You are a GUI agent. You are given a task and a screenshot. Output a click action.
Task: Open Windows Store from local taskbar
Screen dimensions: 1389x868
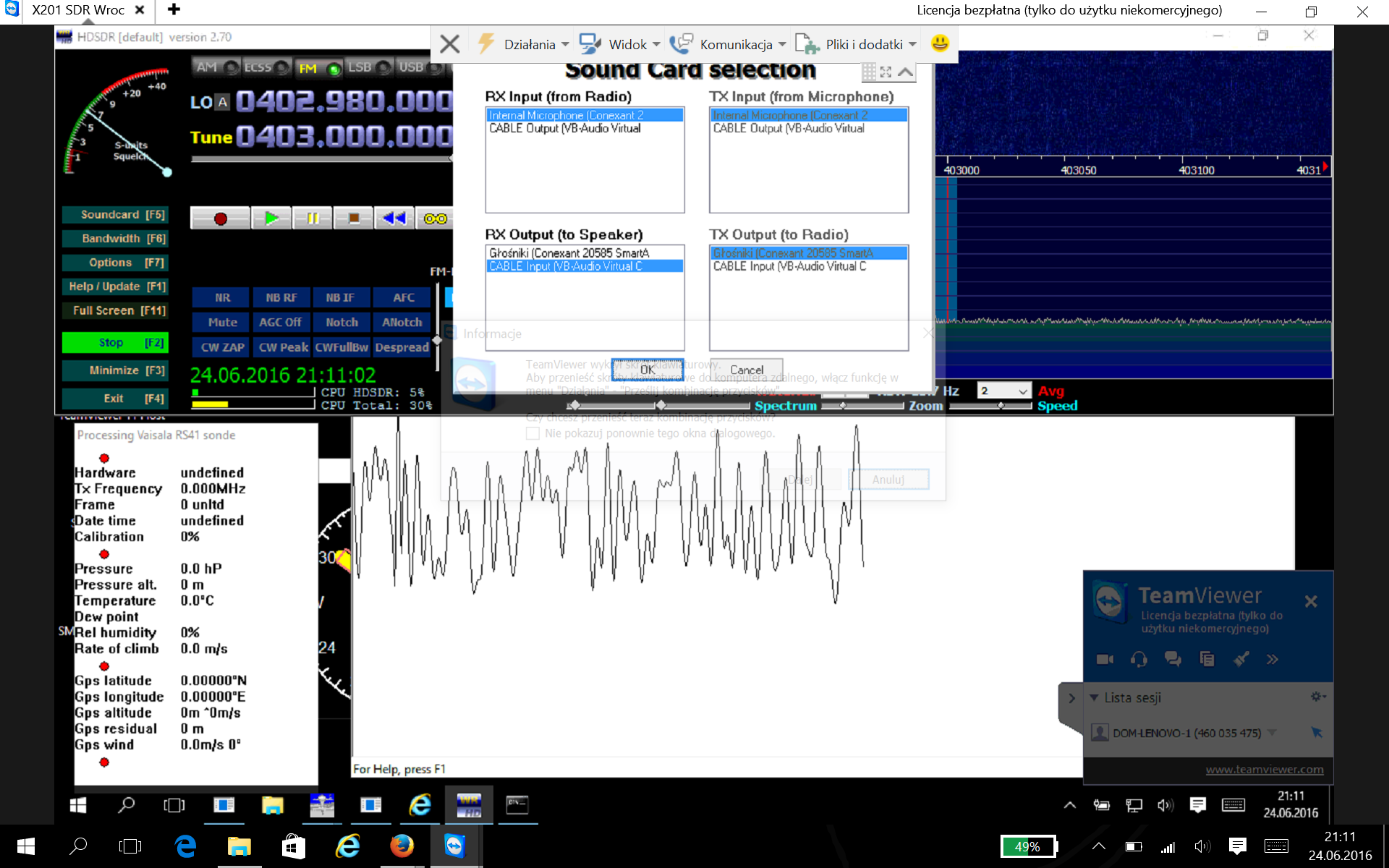[x=293, y=846]
